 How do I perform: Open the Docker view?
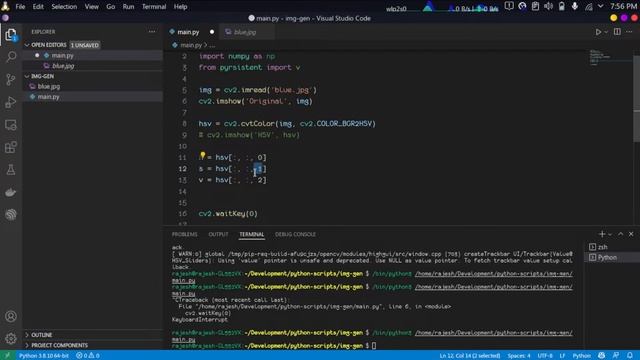[x=11, y=192]
